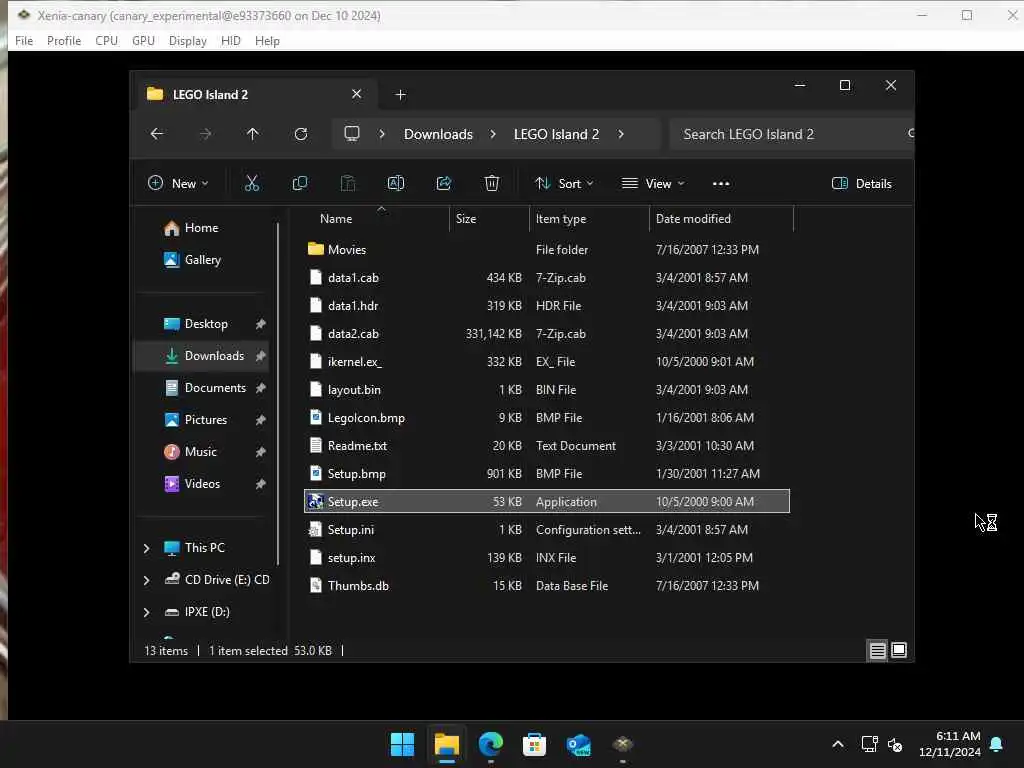
Task: Open Microsoft Store from taskbar
Action: pyautogui.click(x=534, y=744)
